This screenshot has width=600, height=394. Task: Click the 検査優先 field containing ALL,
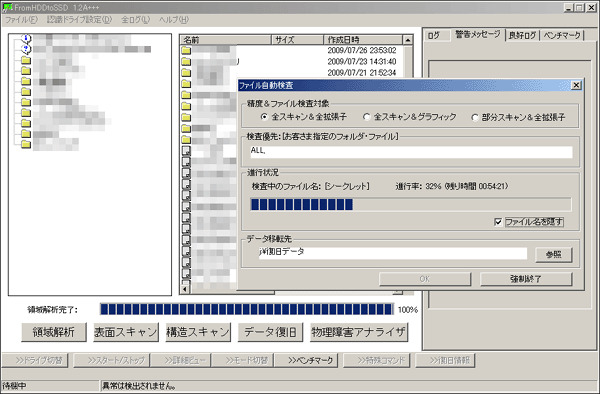(x=411, y=152)
